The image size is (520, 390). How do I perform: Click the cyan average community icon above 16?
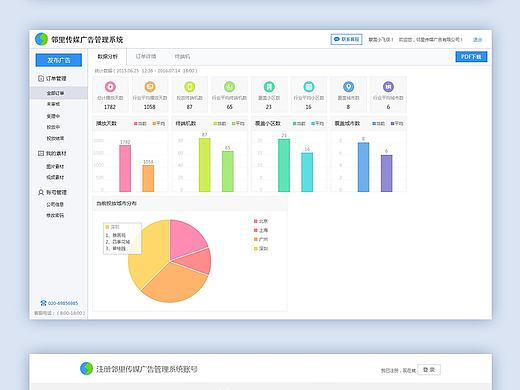(x=309, y=87)
